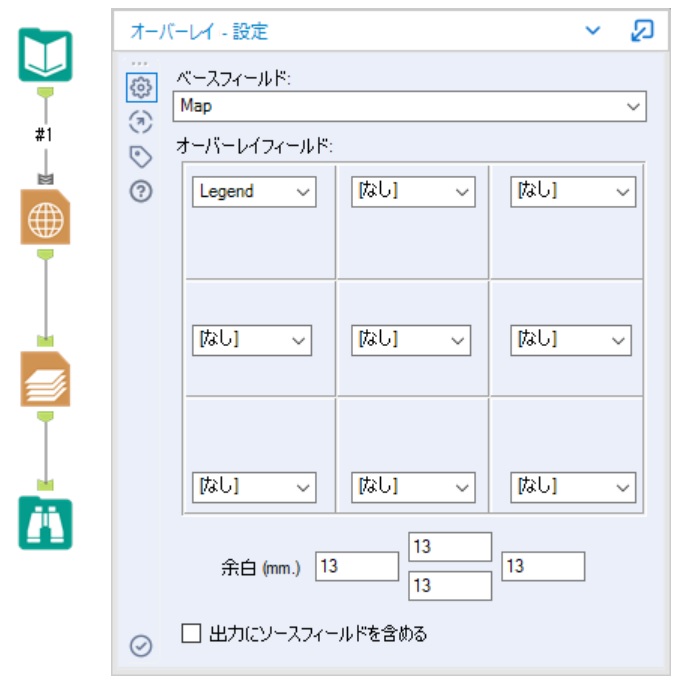Open the bottom-right overlay field dropdown
682x685 pixels.
(x=573, y=487)
